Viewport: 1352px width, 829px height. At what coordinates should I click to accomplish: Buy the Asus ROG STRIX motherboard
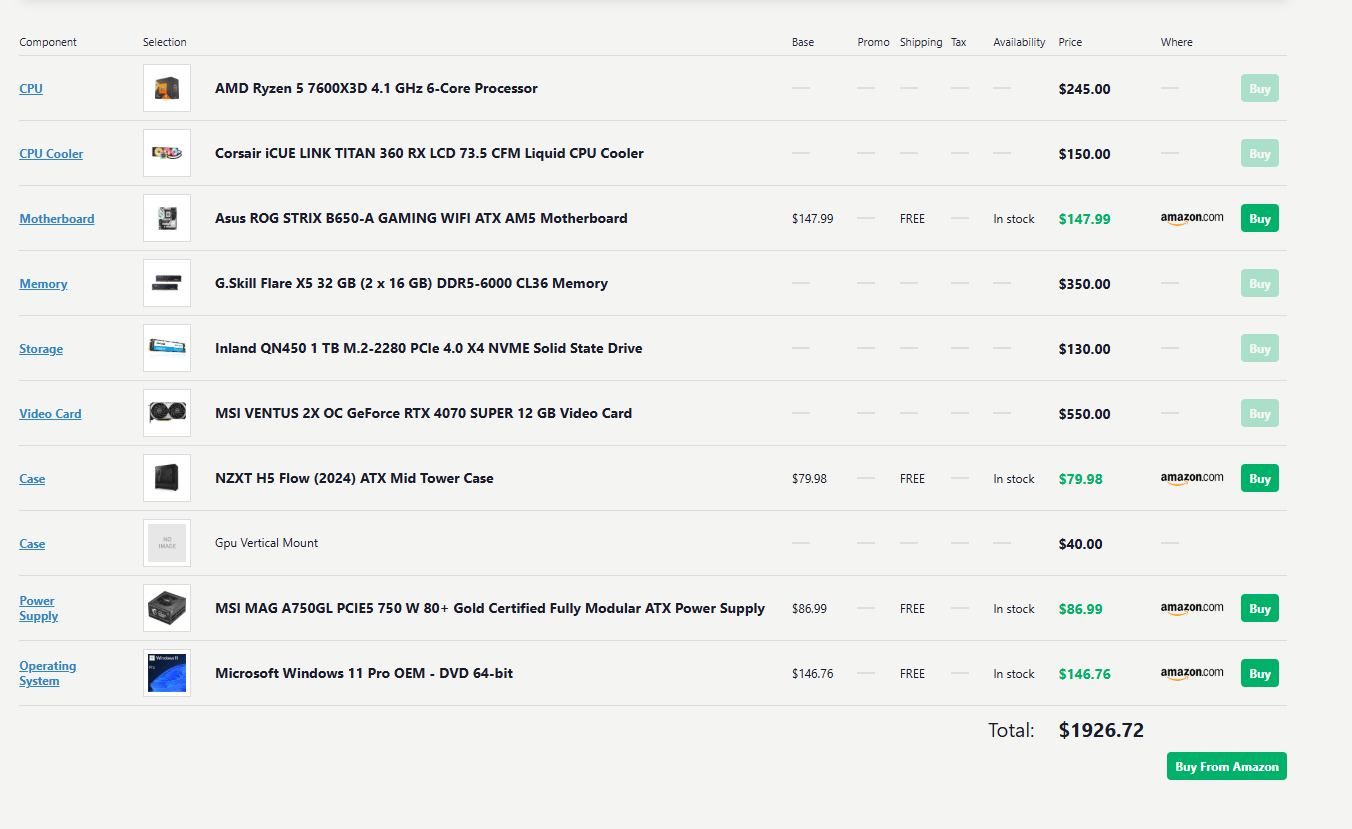(1260, 218)
